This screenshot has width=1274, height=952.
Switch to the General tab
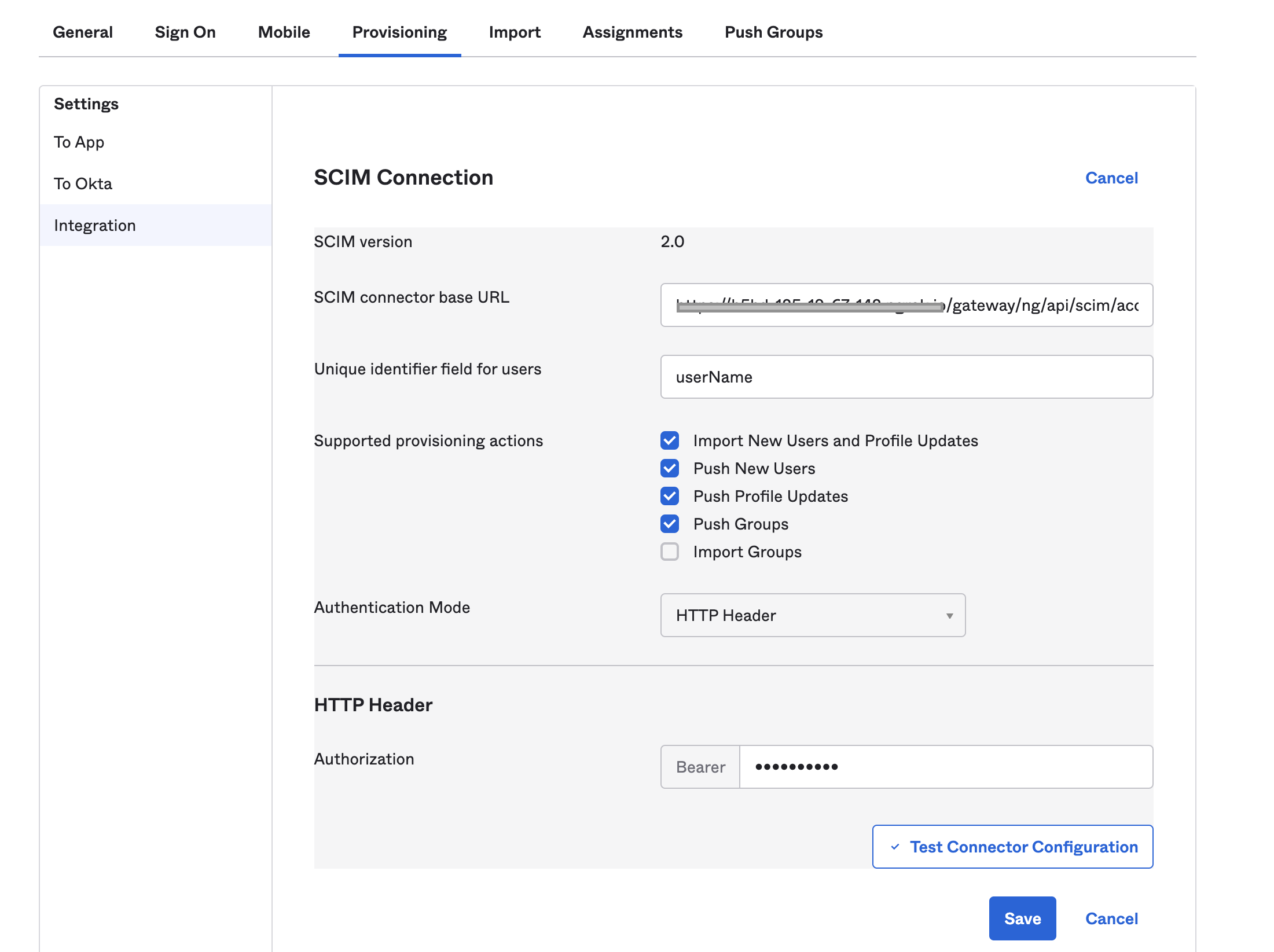[83, 32]
